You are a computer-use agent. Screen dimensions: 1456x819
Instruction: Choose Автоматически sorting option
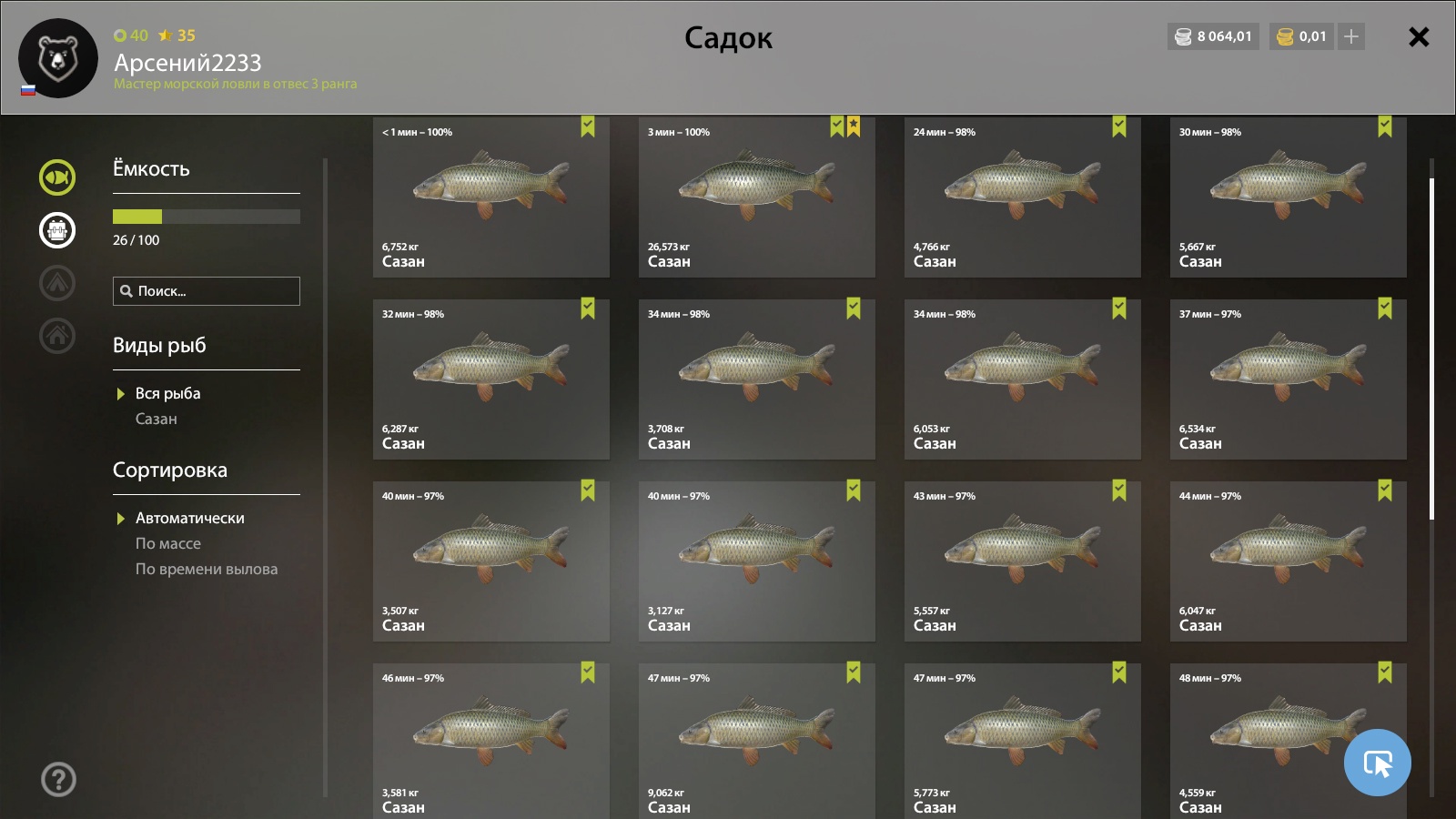(x=190, y=518)
